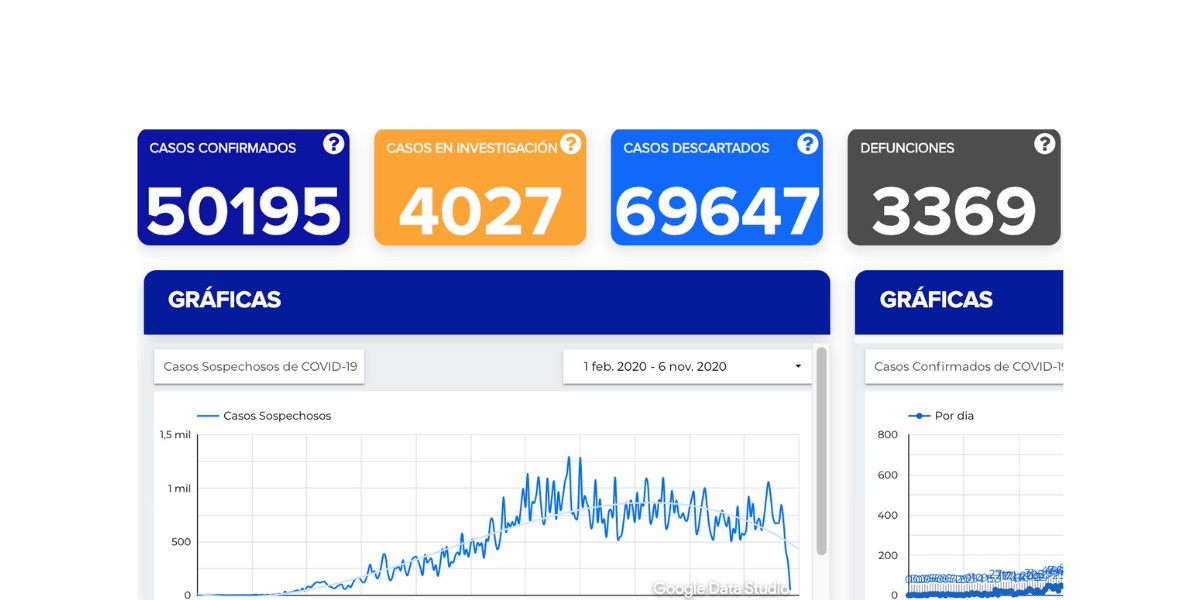The height and width of the screenshot is (600, 1200).
Task: Click the 1,5 mil axis label
Action: [175, 434]
